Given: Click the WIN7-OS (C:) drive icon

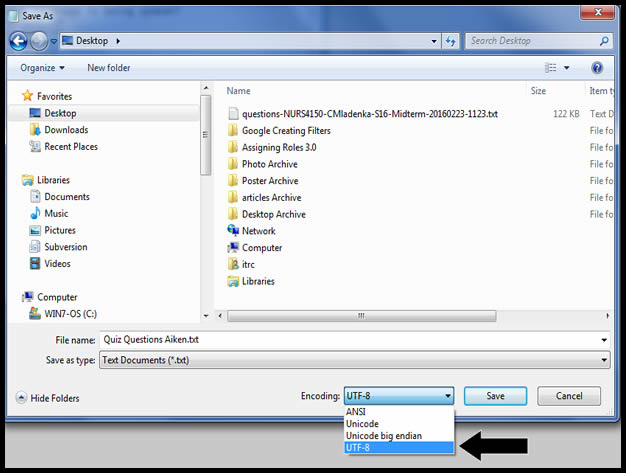Looking at the screenshot, I should 35,313.
